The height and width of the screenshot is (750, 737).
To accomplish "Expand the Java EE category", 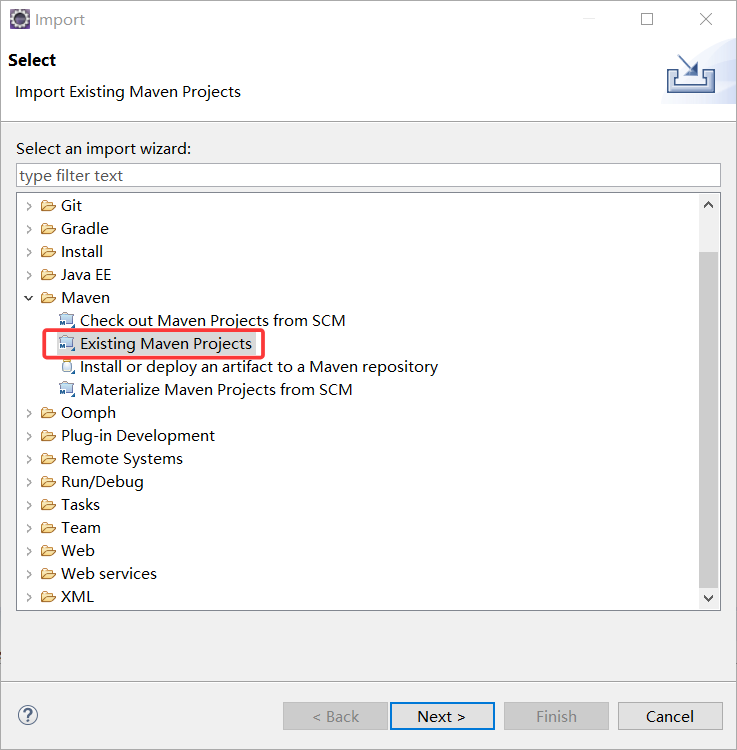I will coord(29,275).
